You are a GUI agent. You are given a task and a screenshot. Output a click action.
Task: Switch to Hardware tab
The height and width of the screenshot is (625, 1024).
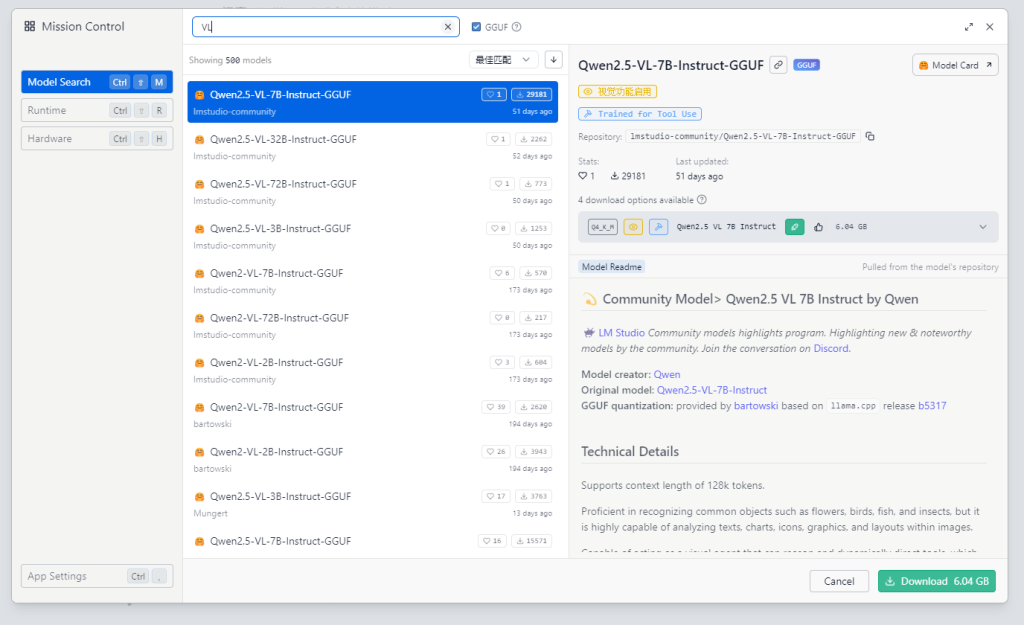click(x=97, y=138)
